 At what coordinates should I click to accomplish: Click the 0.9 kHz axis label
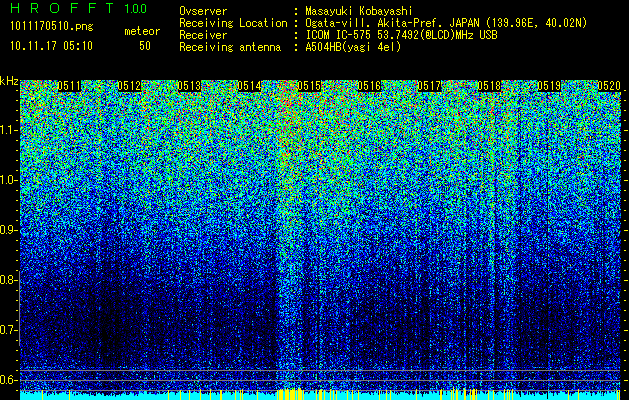8,230
